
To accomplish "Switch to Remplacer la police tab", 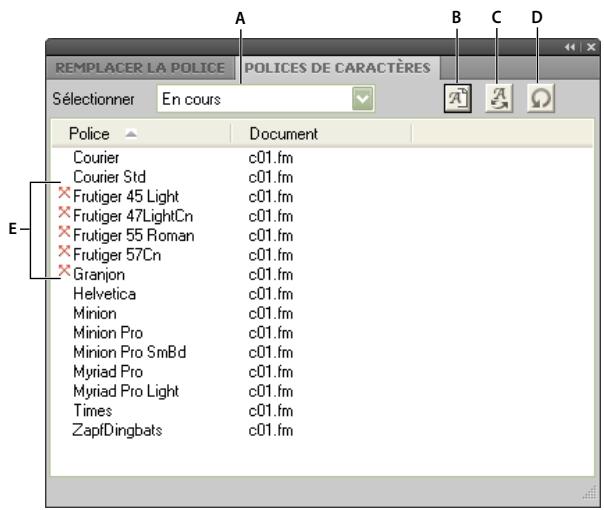I will coord(140,68).
